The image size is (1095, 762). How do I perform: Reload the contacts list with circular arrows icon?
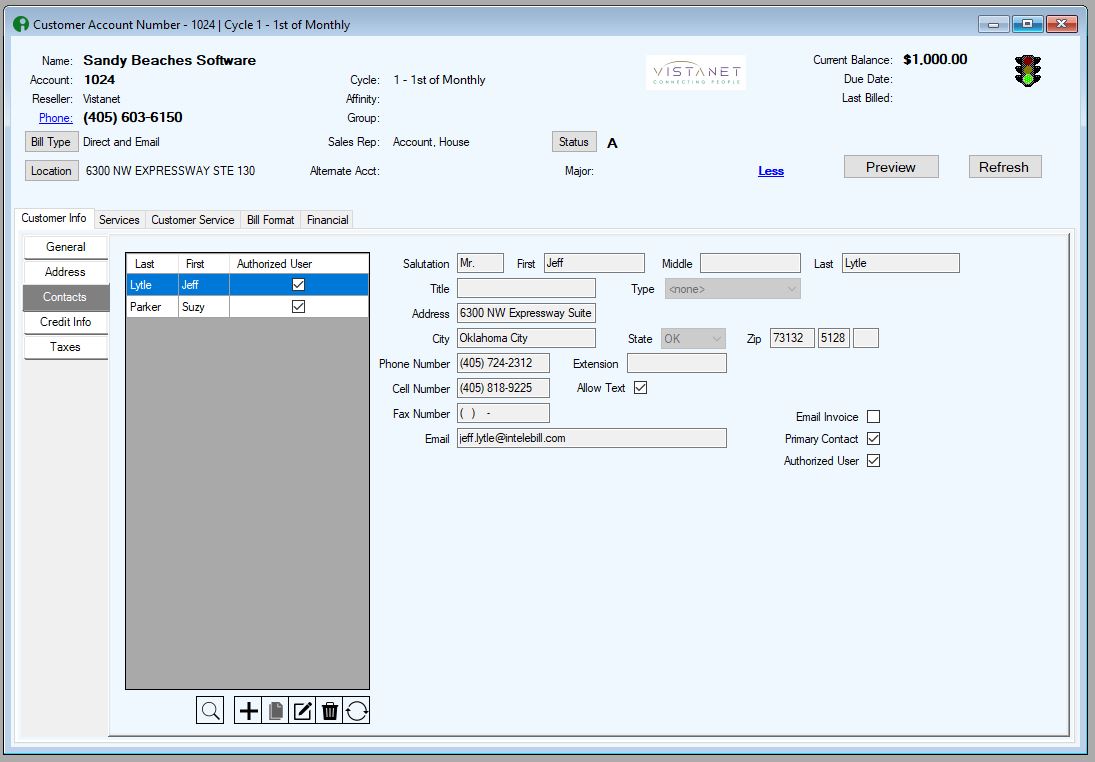357,711
